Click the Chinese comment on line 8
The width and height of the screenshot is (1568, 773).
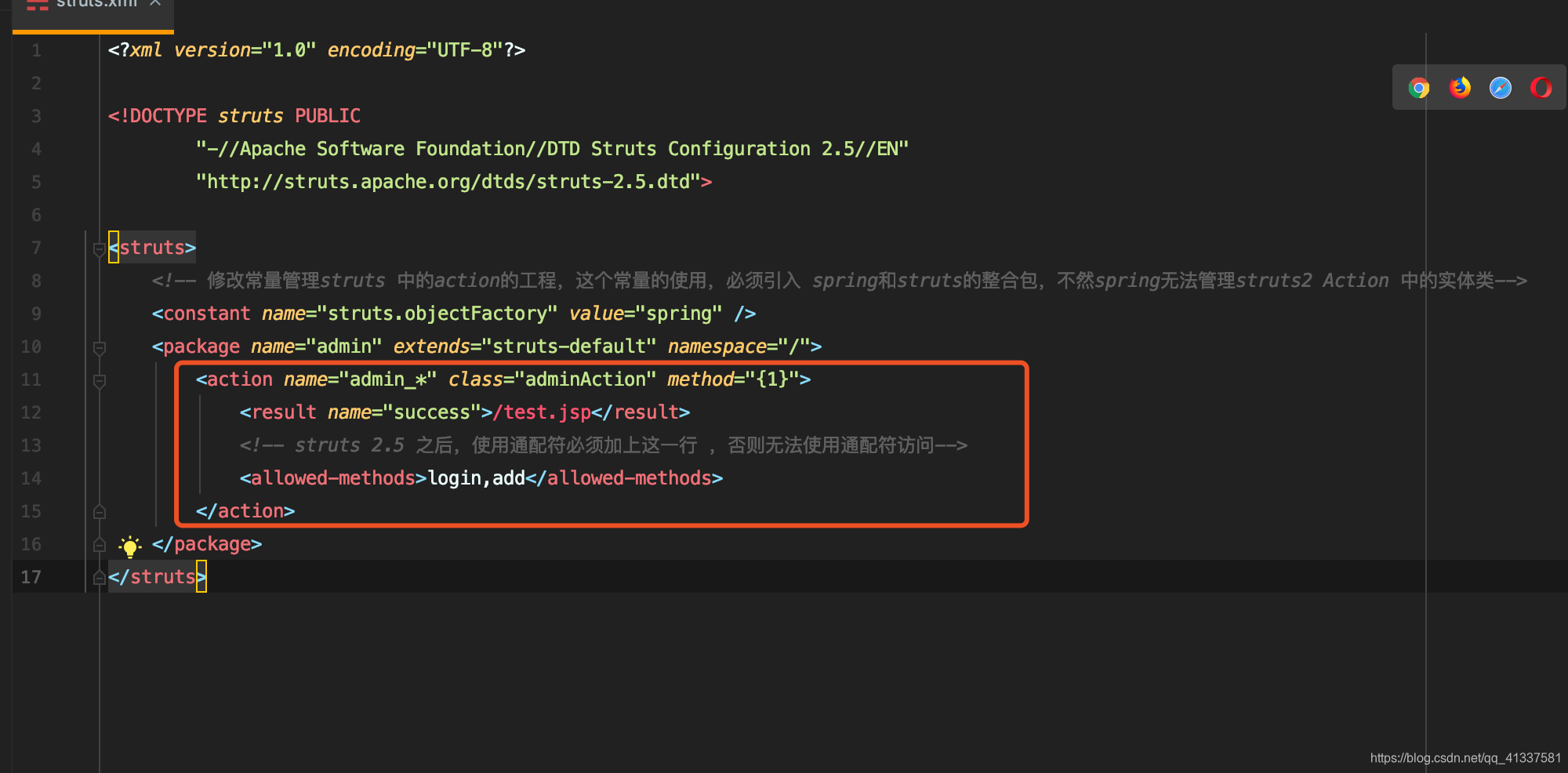839,281
